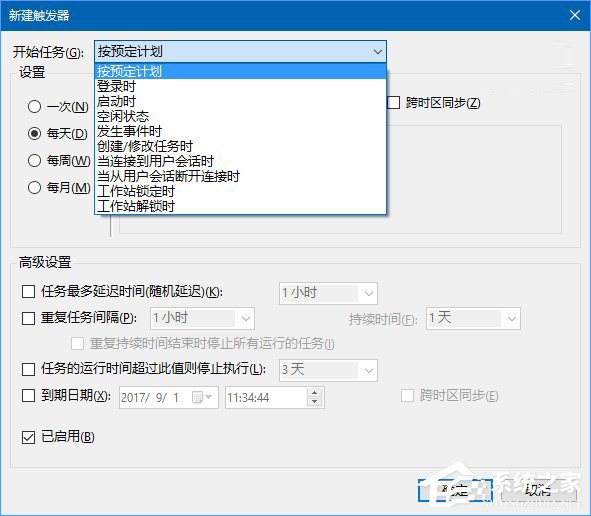Close the 新建触发器 dialog
This screenshot has width=591, height=516.
(574, 15)
